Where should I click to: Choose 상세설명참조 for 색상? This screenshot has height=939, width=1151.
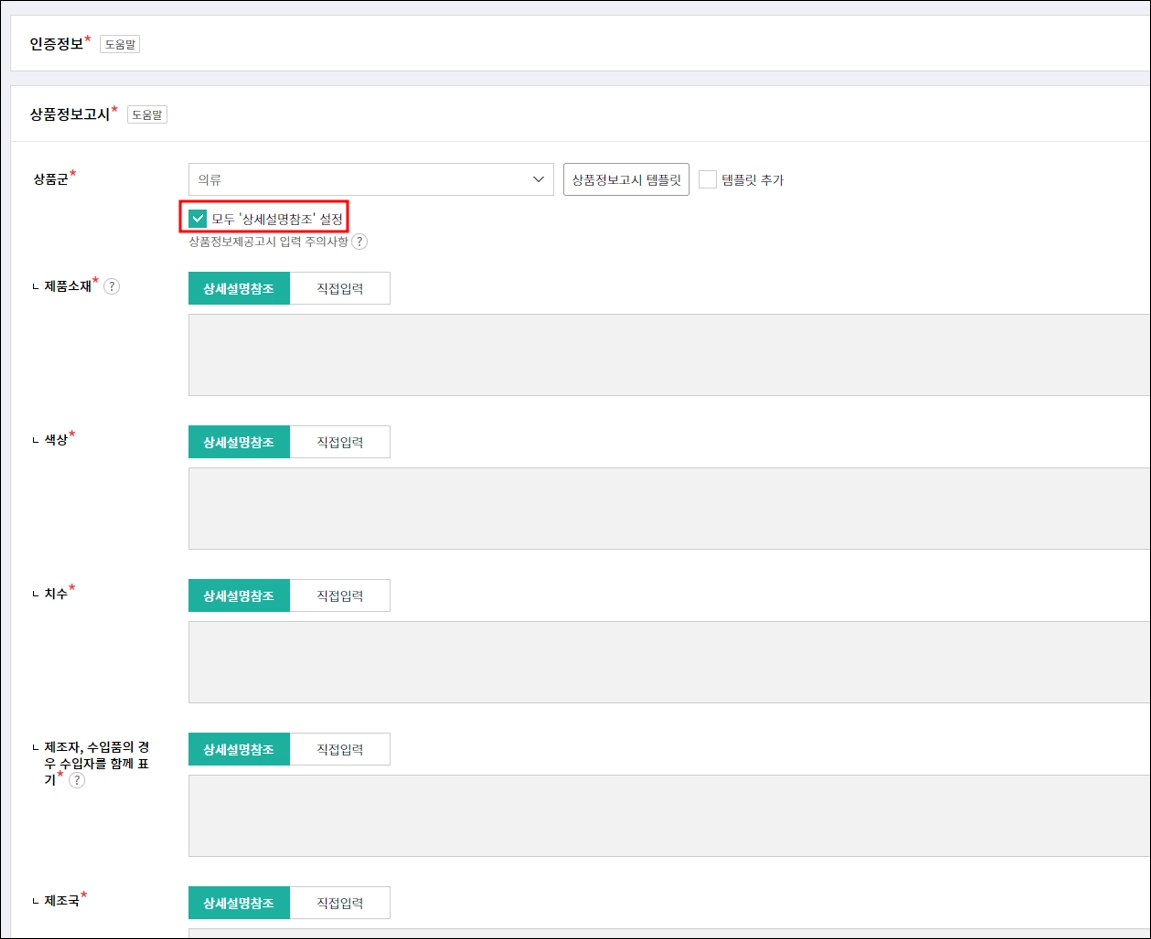click(239, 442)
